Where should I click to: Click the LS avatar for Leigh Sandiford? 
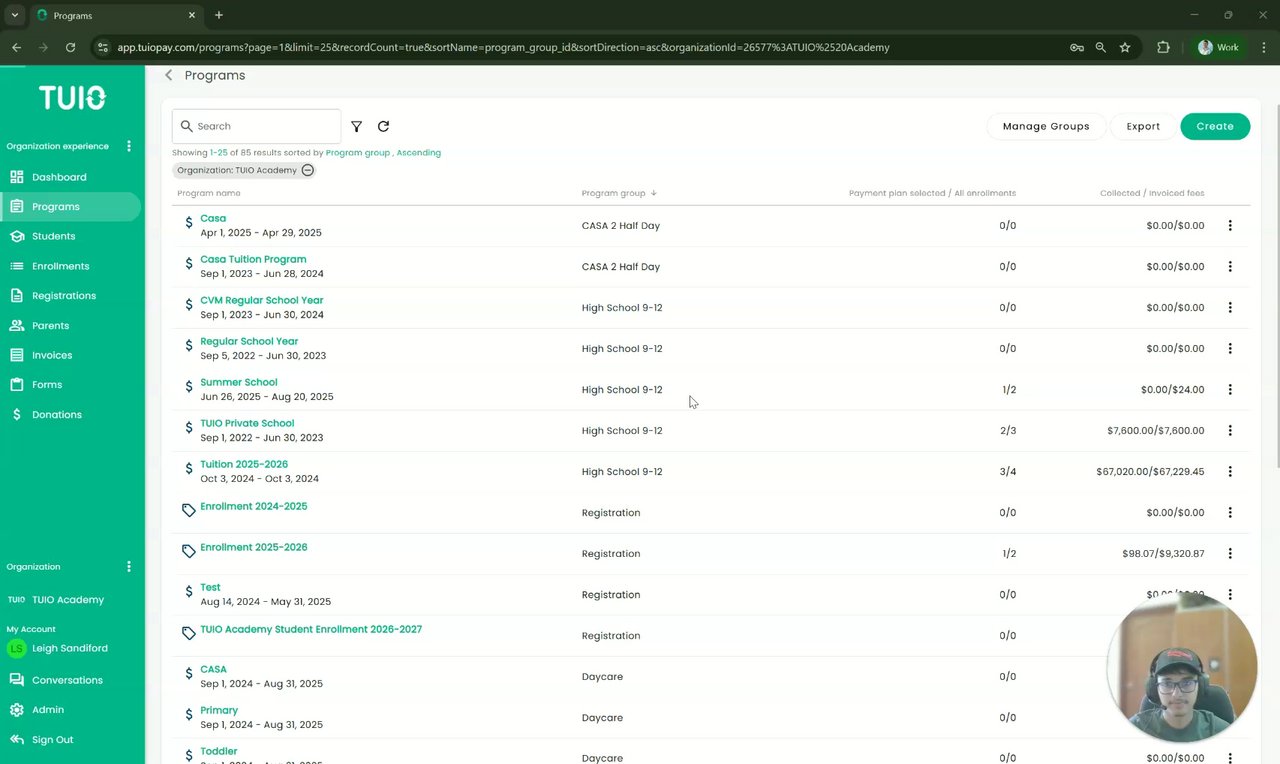(x=16, y=649)
